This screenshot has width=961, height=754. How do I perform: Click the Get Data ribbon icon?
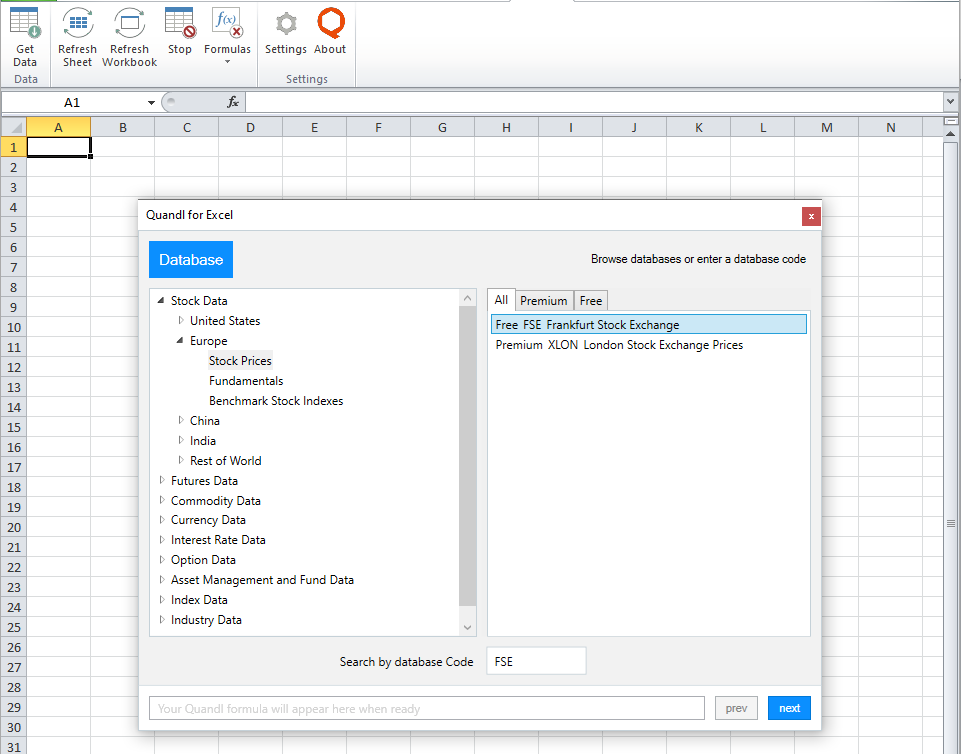(25, 37)
